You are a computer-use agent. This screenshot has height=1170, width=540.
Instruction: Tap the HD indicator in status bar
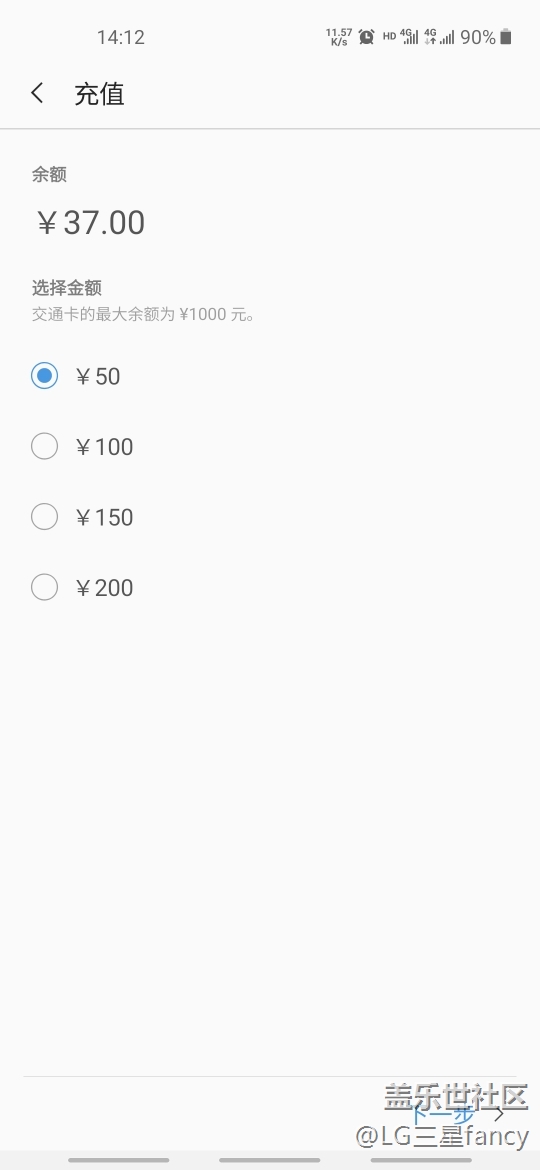point(389,36)
